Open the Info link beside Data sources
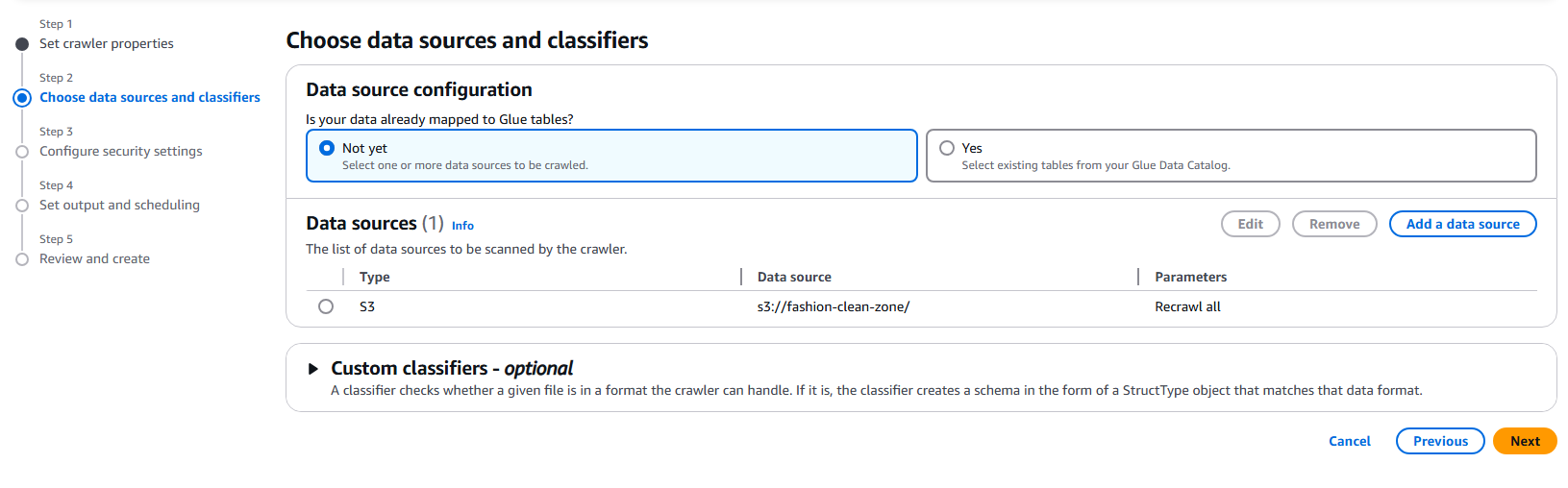Image resolution: width=1568 pixels, height=488 pixels. pyautogui.click(x=462, y=226)
